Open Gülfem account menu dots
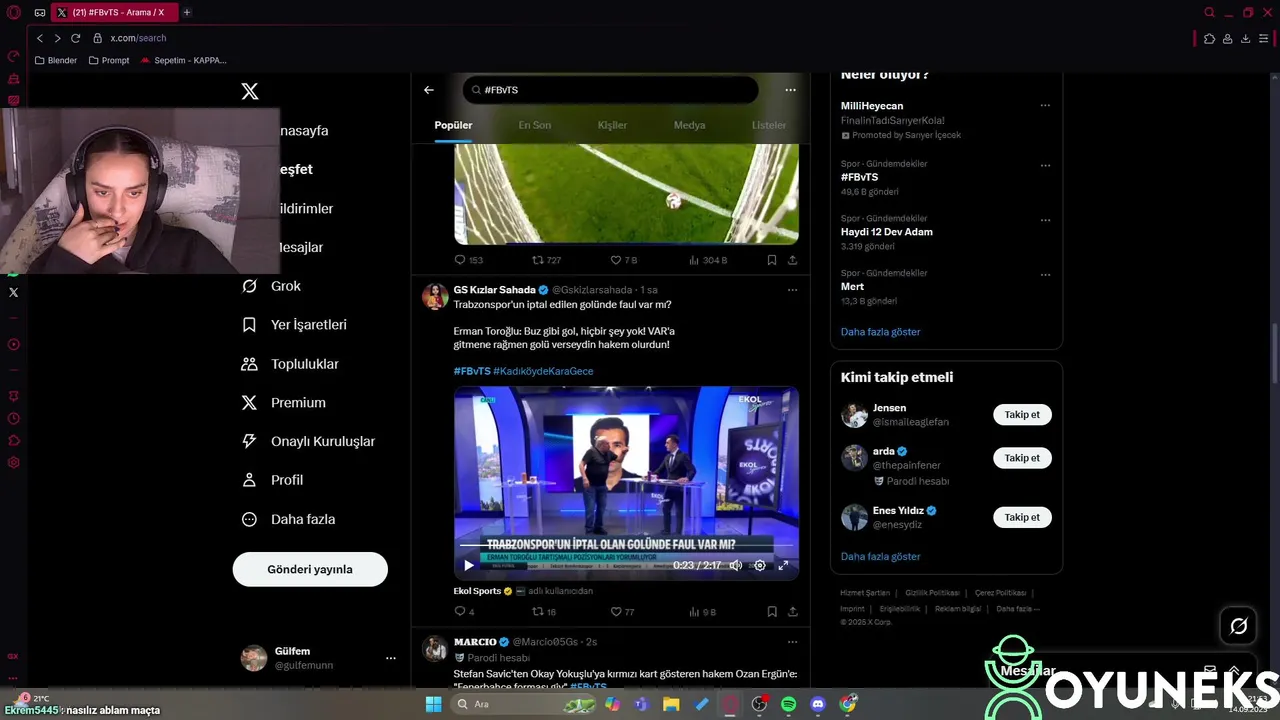The height and width of the screenshot is (720, 1280). pyautogui.click(x=391, y=658)
